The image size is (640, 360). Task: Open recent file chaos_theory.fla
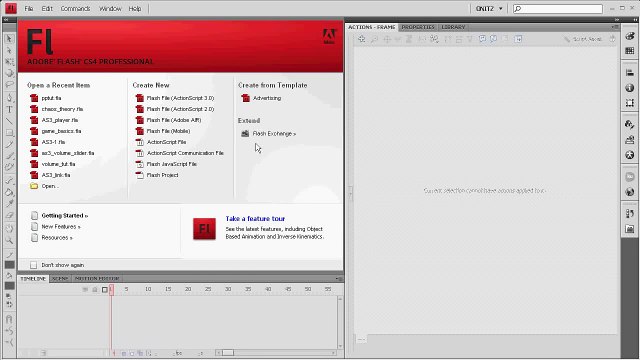pyautogui.click(x=62, y=109)
